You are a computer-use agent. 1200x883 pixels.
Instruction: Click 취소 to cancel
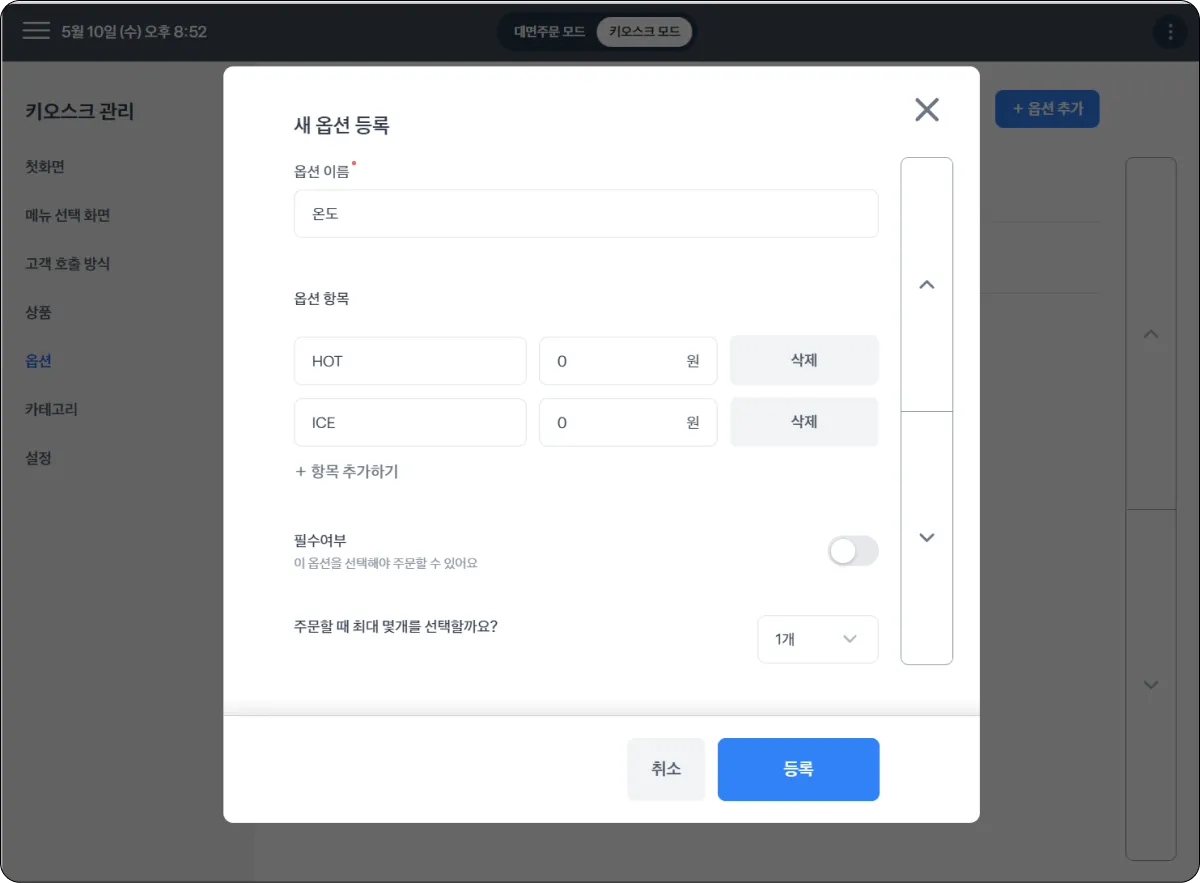[666, 769]
